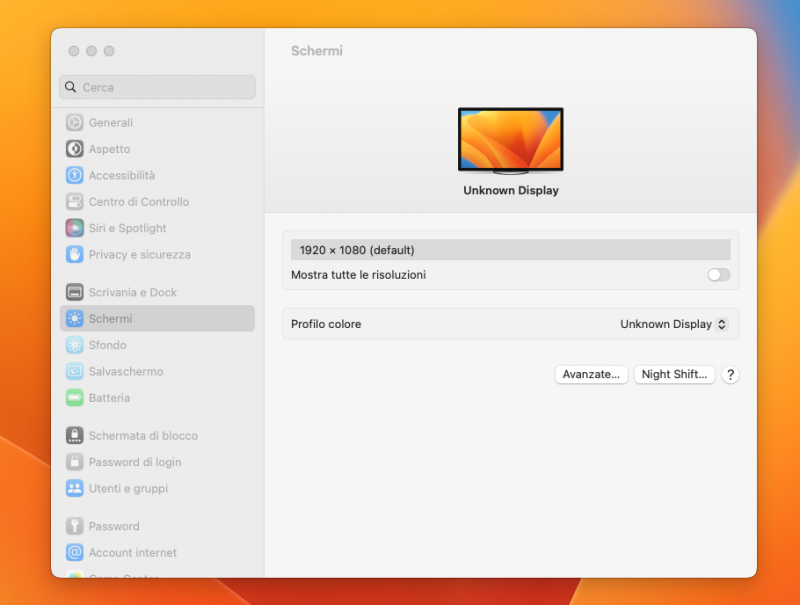Close the settings window
800x605 pixels.
(x=74, y=51)
